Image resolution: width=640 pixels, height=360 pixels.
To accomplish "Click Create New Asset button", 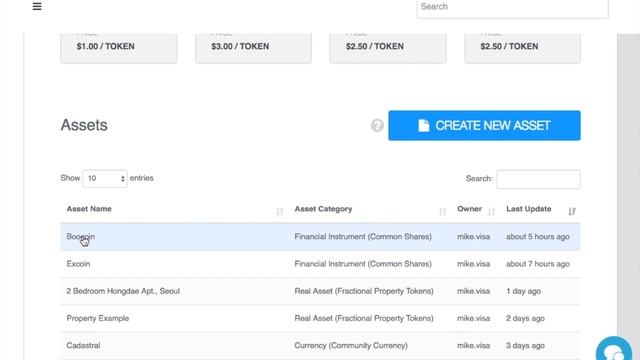I will [x=484, y=125].
